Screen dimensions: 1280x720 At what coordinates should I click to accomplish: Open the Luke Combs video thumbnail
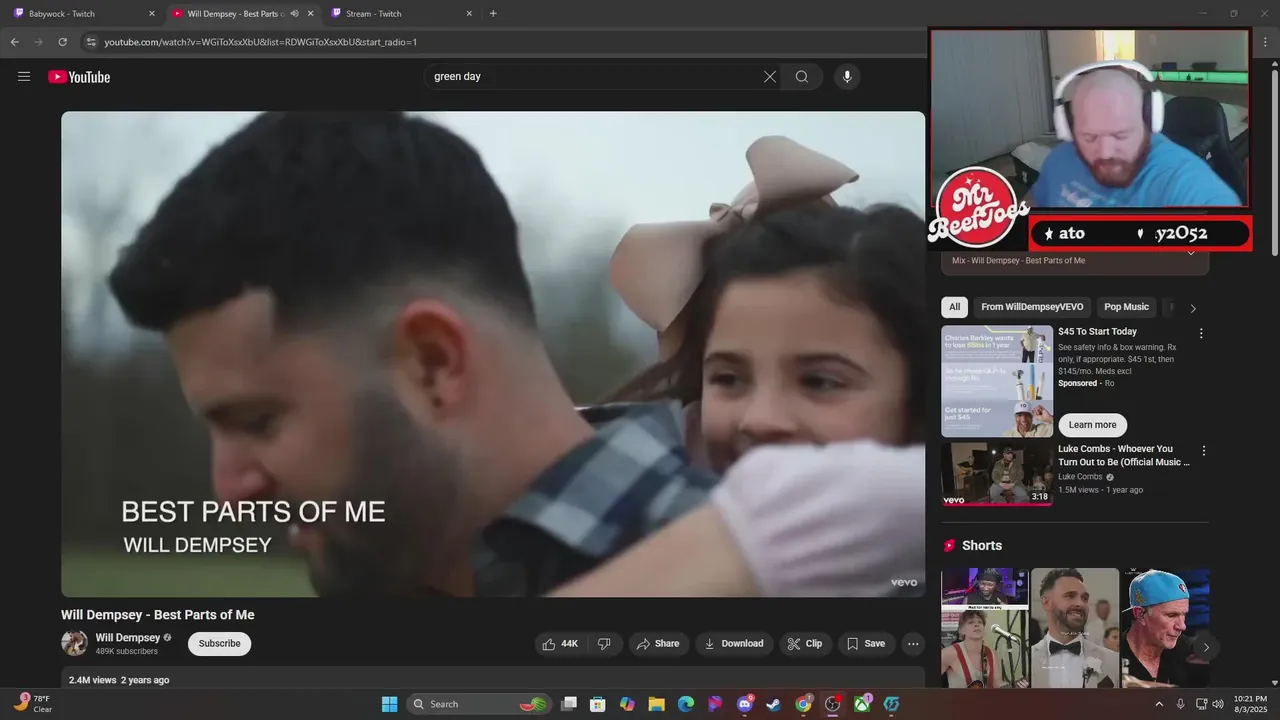click(997, 474)
